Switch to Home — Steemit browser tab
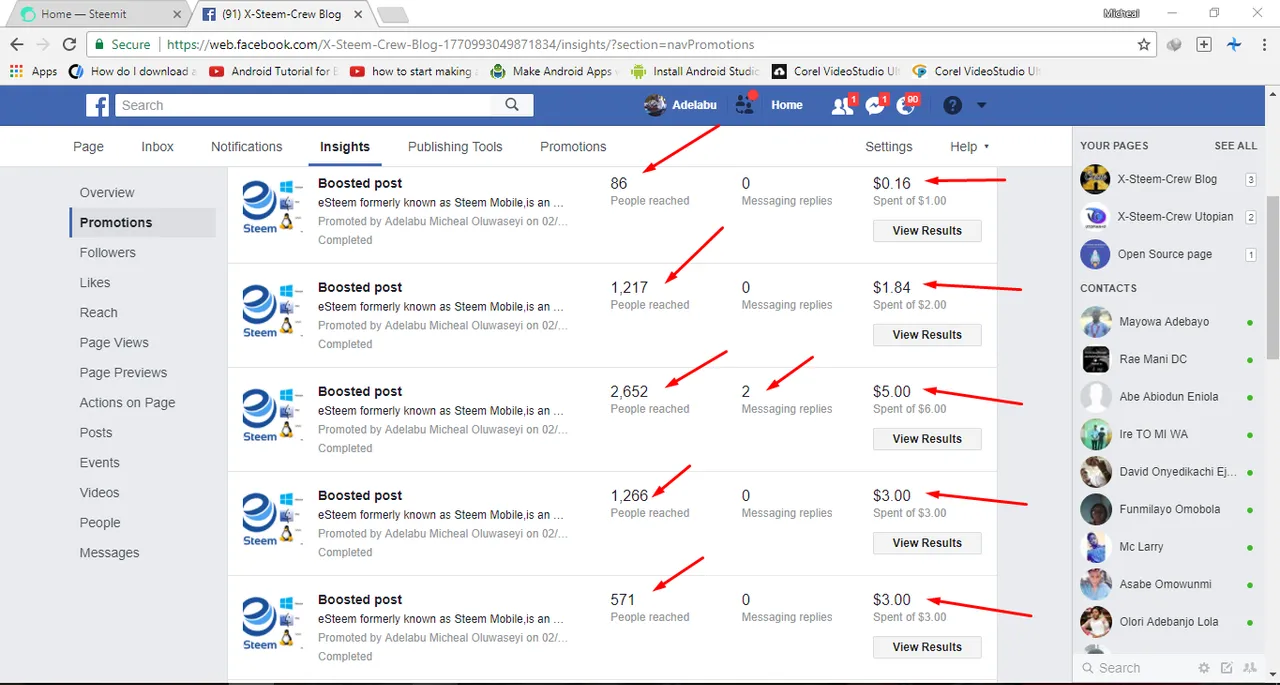This screenshot has height=685, width=1280. pyautogui.click(x=97, y=15)
